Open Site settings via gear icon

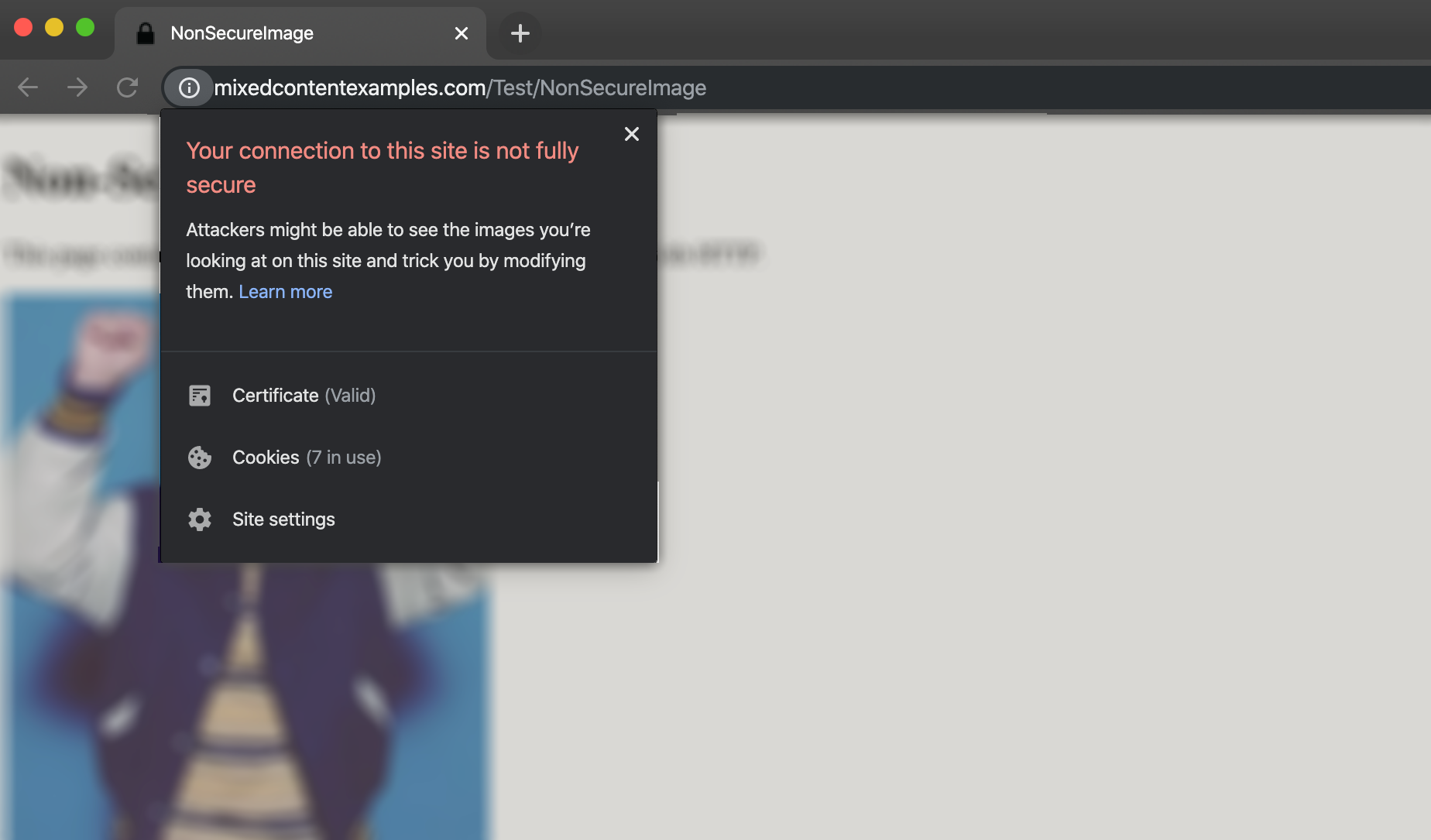(200, 519)
